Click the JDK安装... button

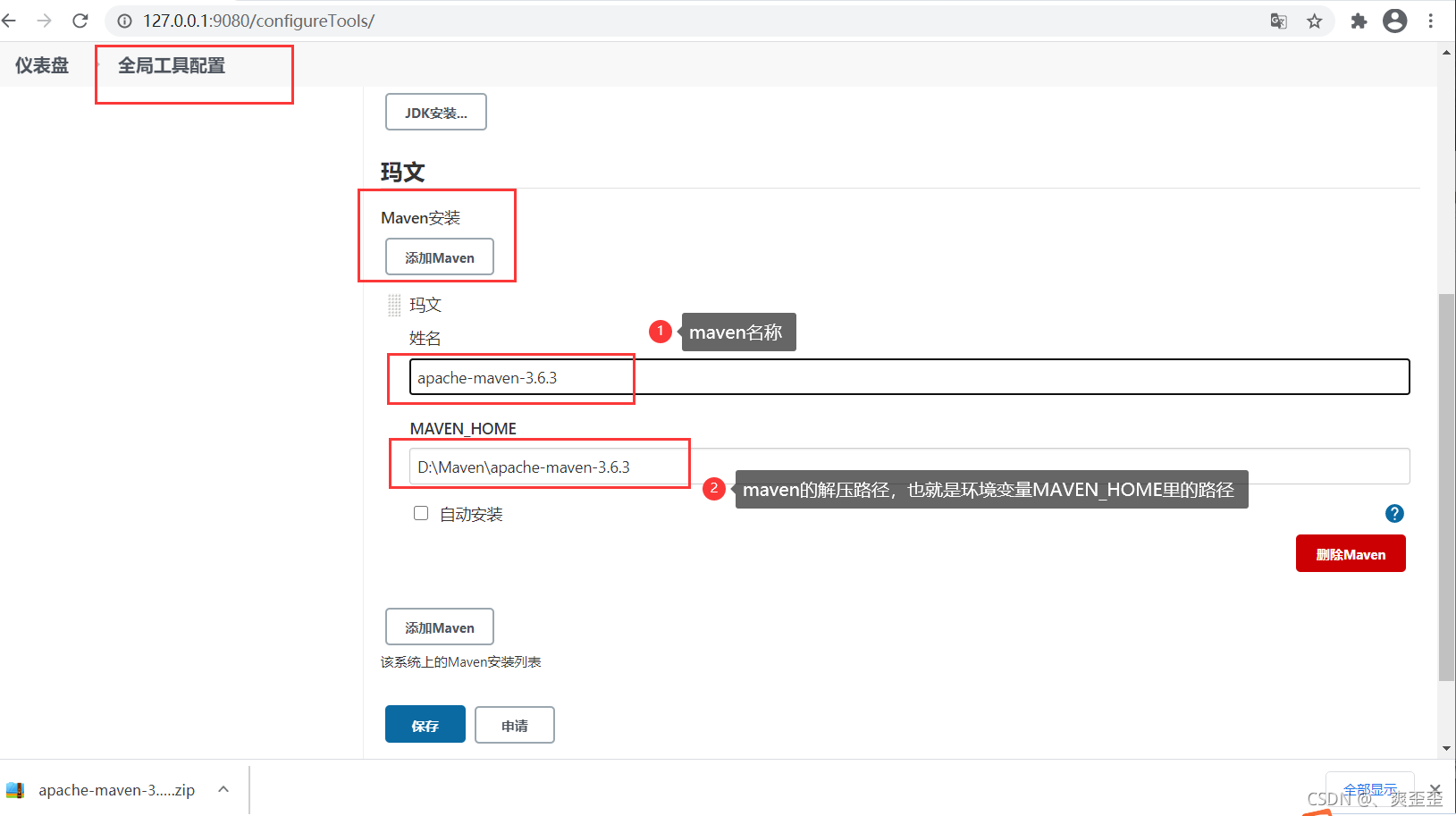436,112
